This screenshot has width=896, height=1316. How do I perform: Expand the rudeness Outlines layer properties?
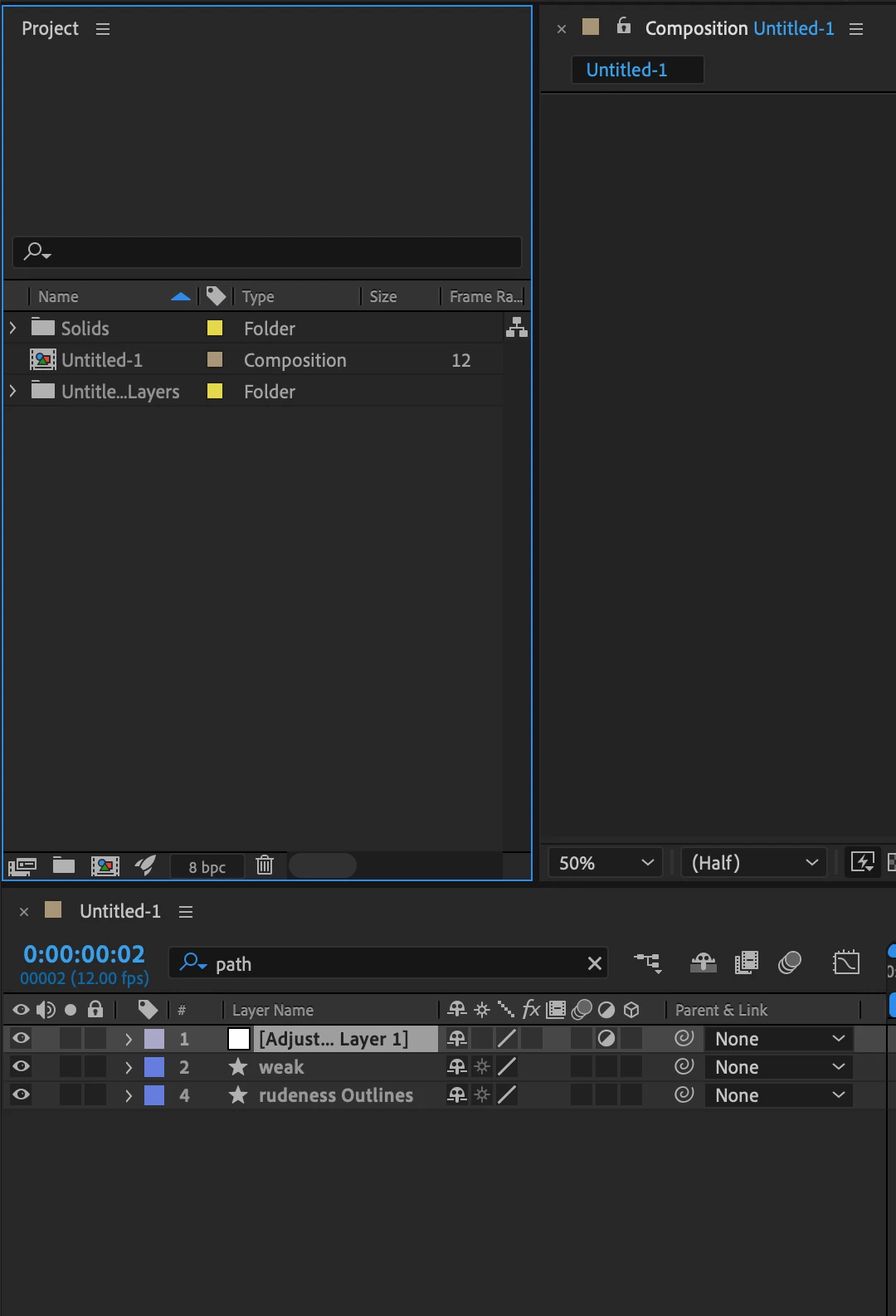pos(129,1095)
